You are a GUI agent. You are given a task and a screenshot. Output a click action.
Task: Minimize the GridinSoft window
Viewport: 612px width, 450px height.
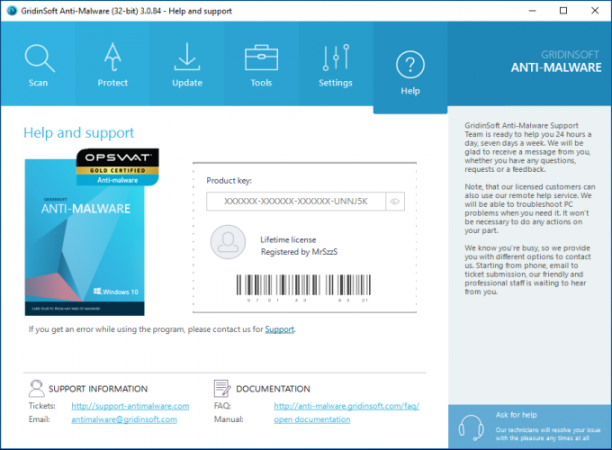click(532, 11)
